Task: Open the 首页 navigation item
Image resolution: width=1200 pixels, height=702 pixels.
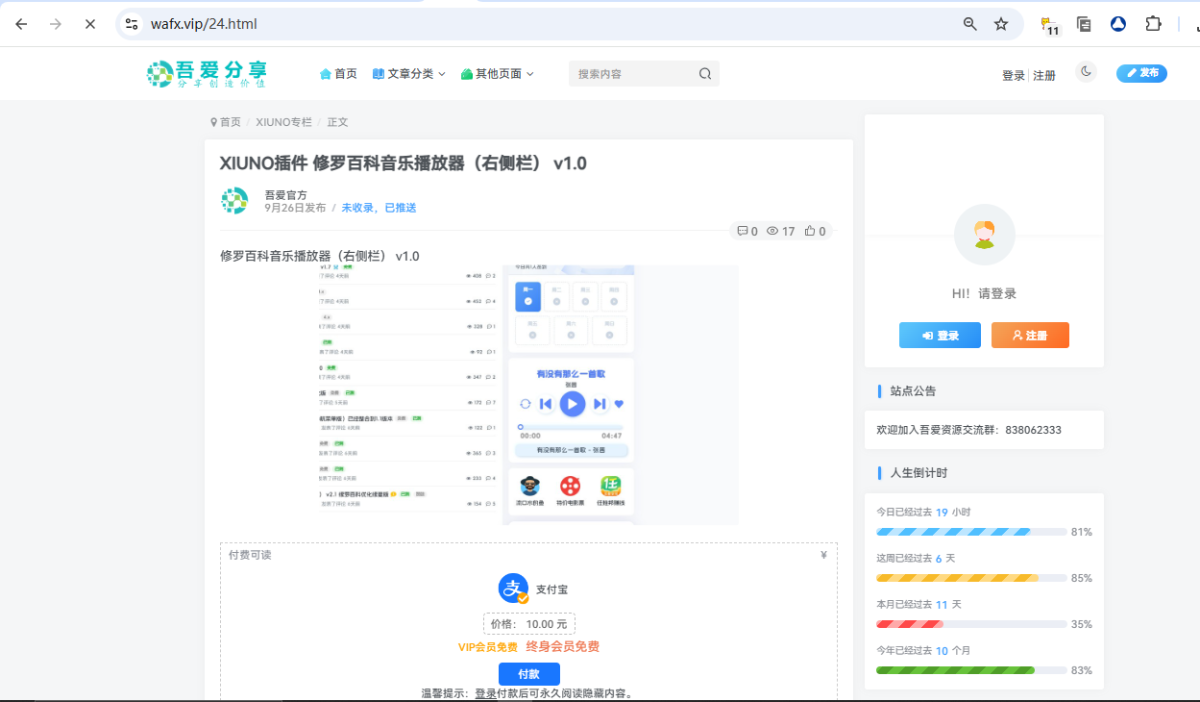Action: point(338,74)
